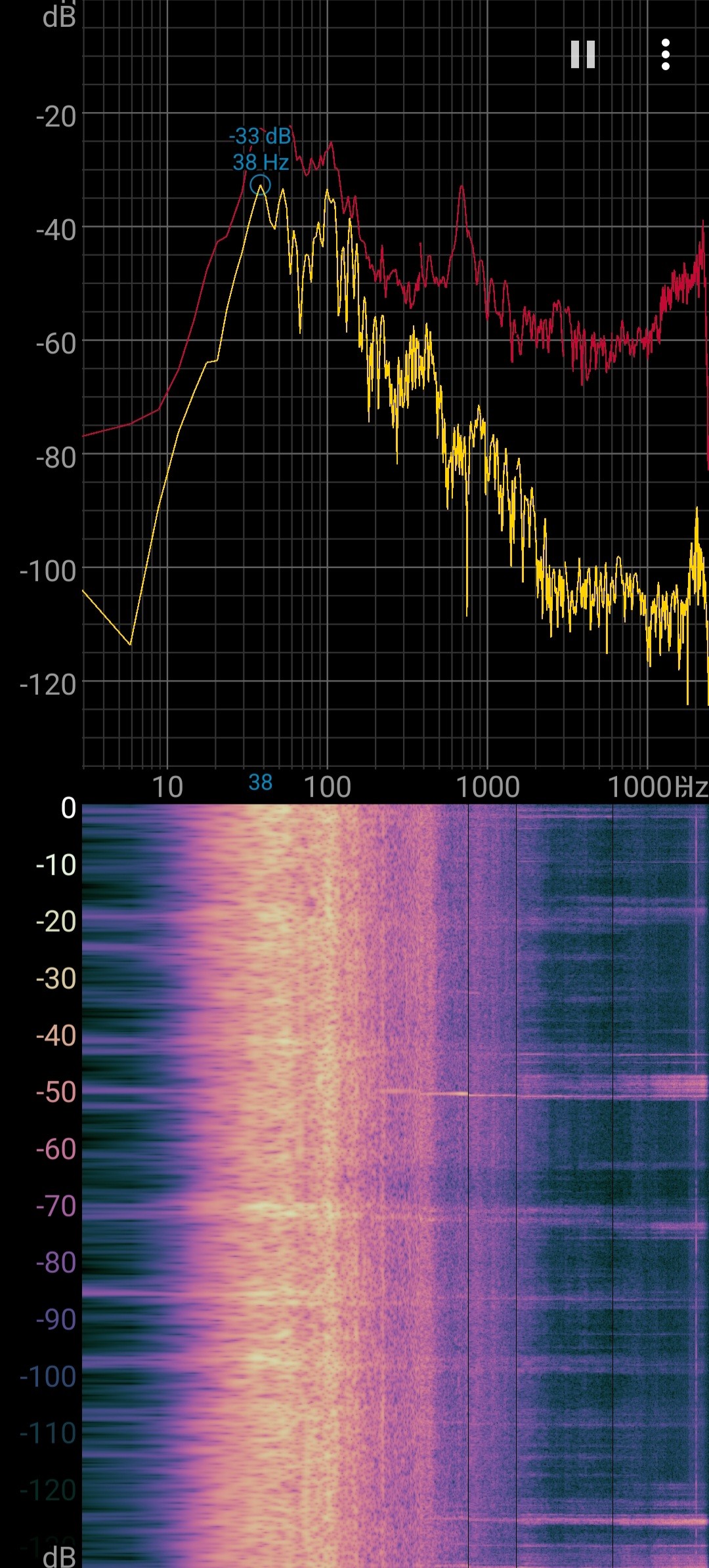
Task: Tap the -100 label on spectrogram scale
Action: [x=49, y=1376]
